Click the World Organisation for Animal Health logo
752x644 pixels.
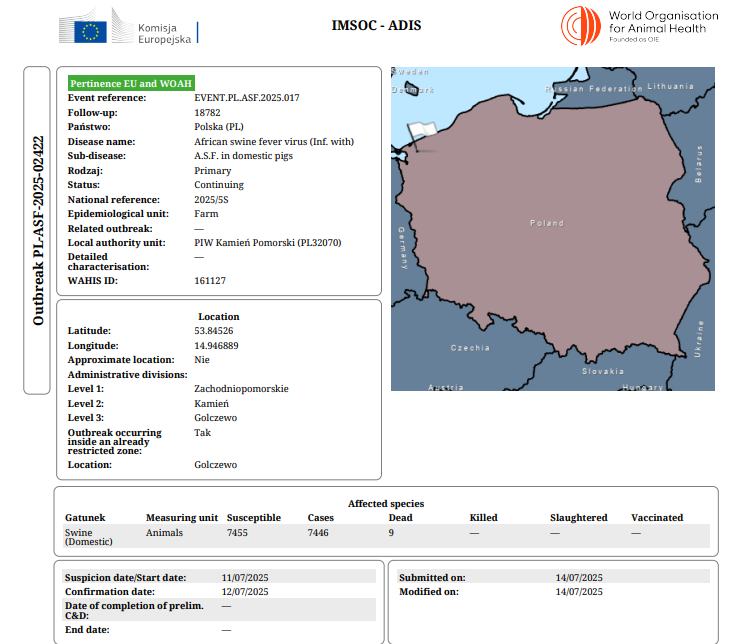click(x=640, y=26)
